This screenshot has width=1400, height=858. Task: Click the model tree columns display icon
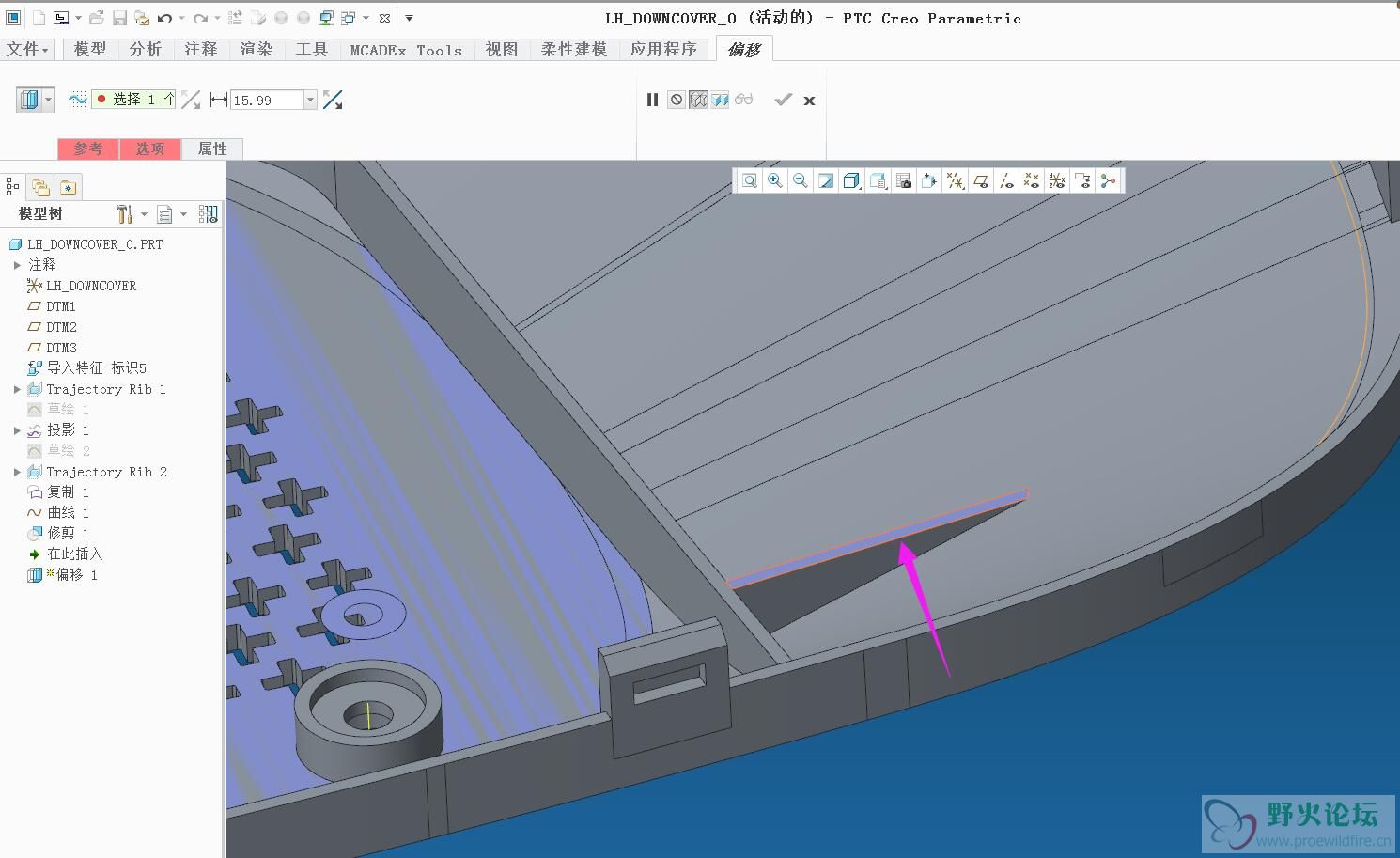208,214
